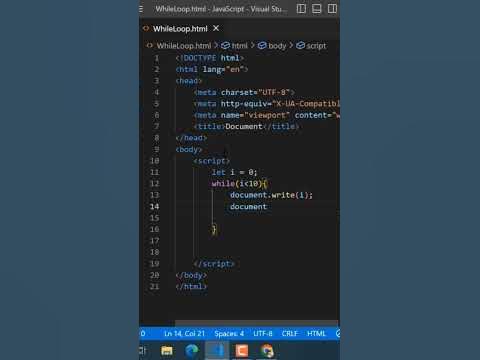Click the meta charset="UTF-8" line
The height and width of the screenshot is (360, 480).
coord(244,92)
